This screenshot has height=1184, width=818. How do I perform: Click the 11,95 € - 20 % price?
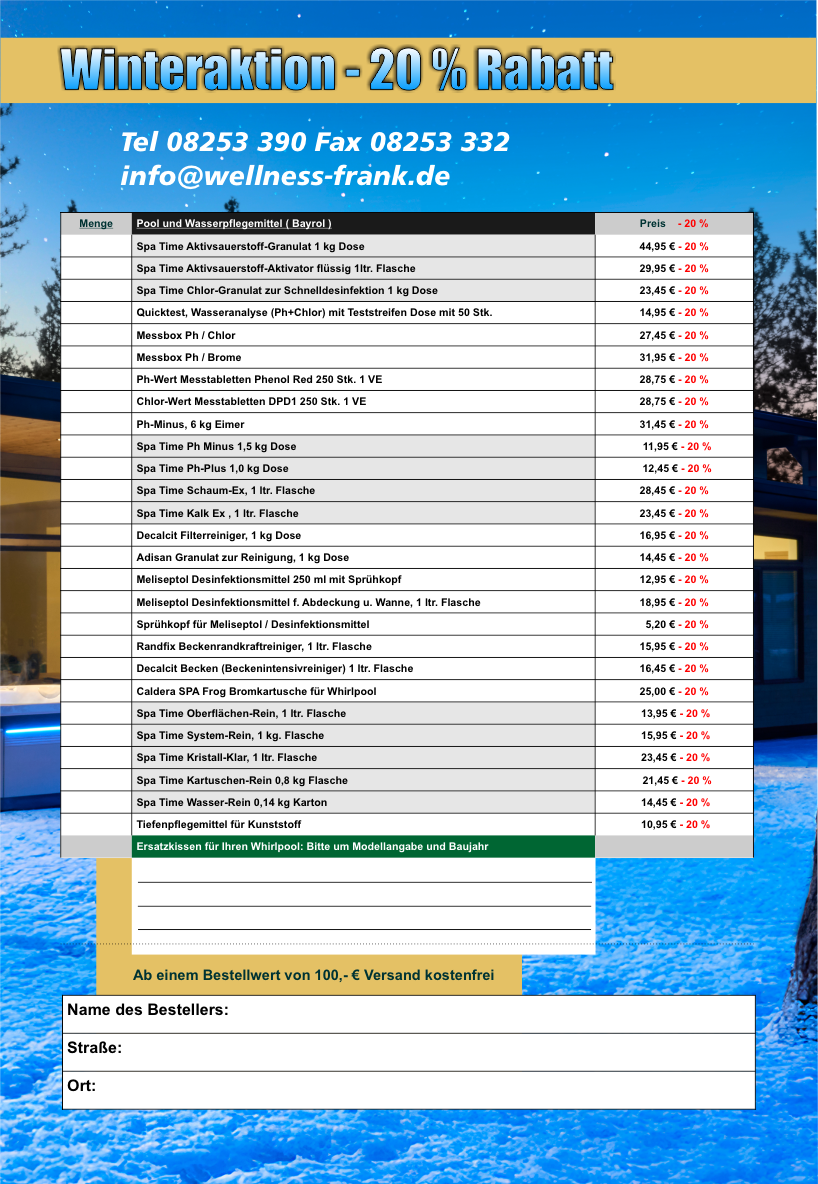(x=677, y=446)
